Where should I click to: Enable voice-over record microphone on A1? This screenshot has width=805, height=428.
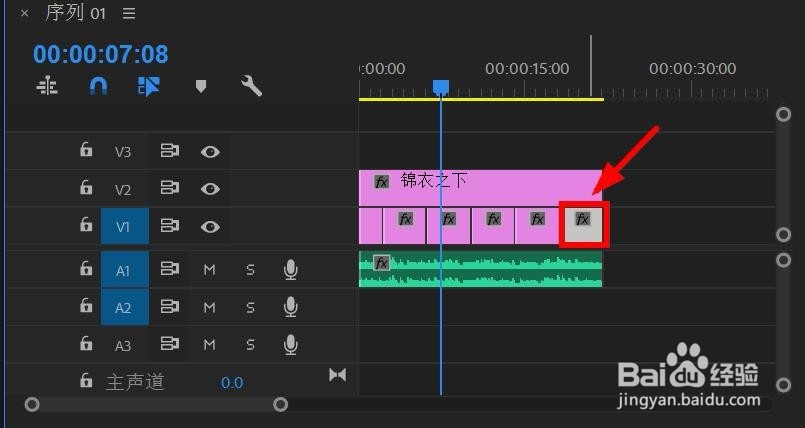pos(291,269)
